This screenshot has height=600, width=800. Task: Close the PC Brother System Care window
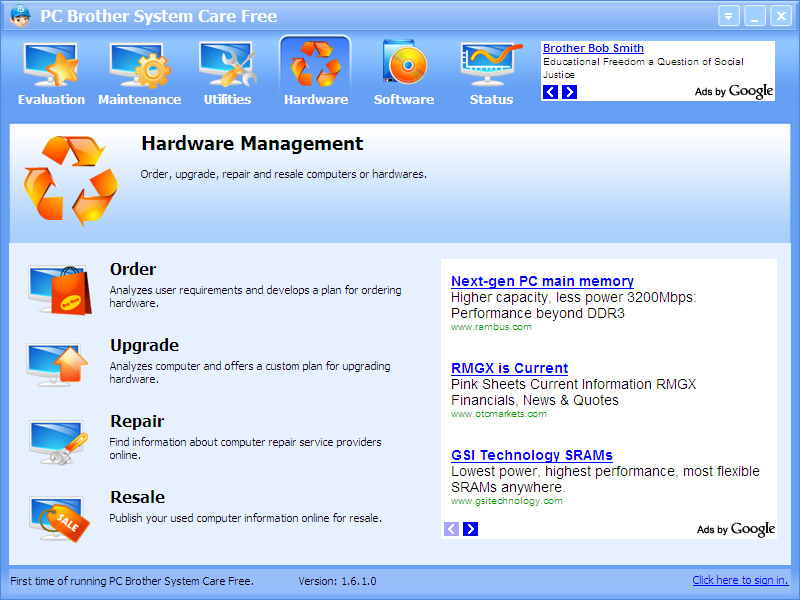tap(781, 16)
